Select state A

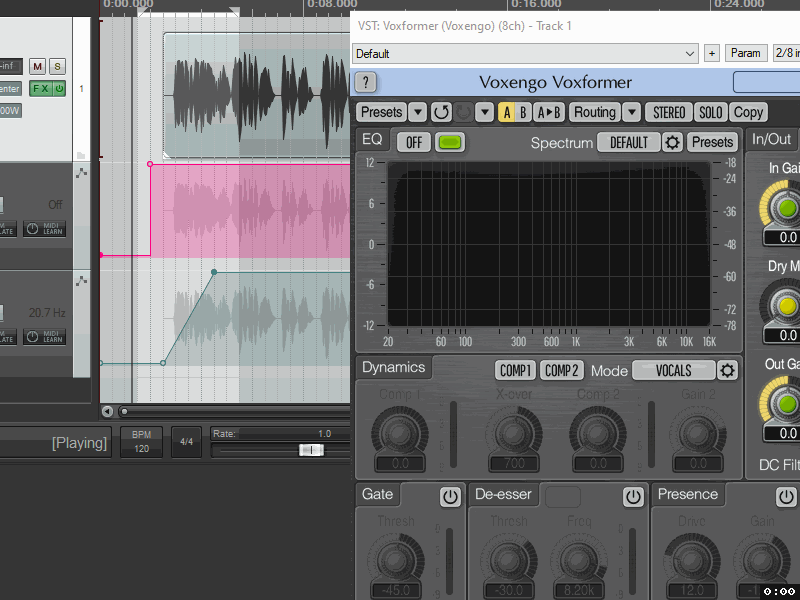[x=506, y=112]
